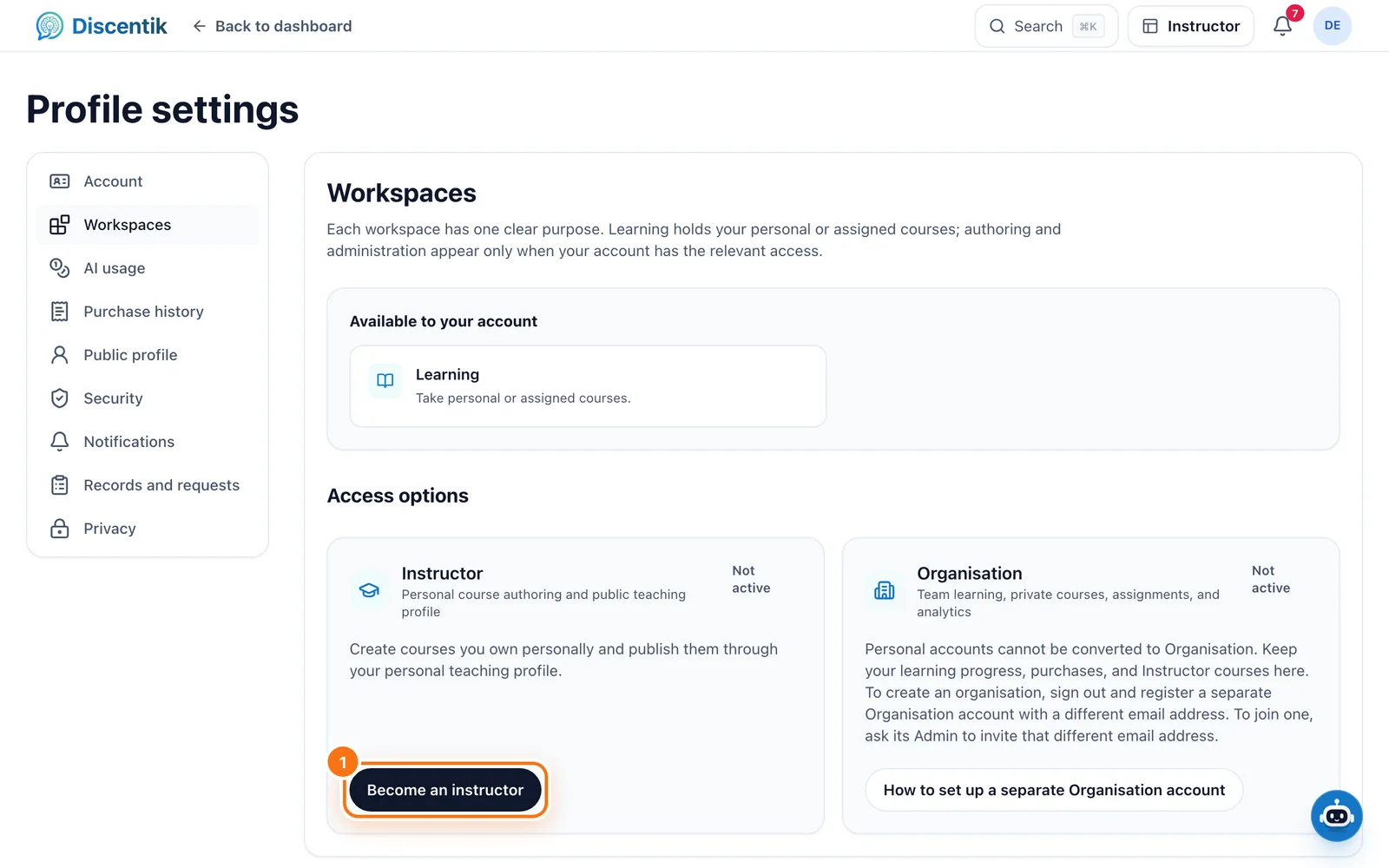Open Public profile section

coord(148,355)
